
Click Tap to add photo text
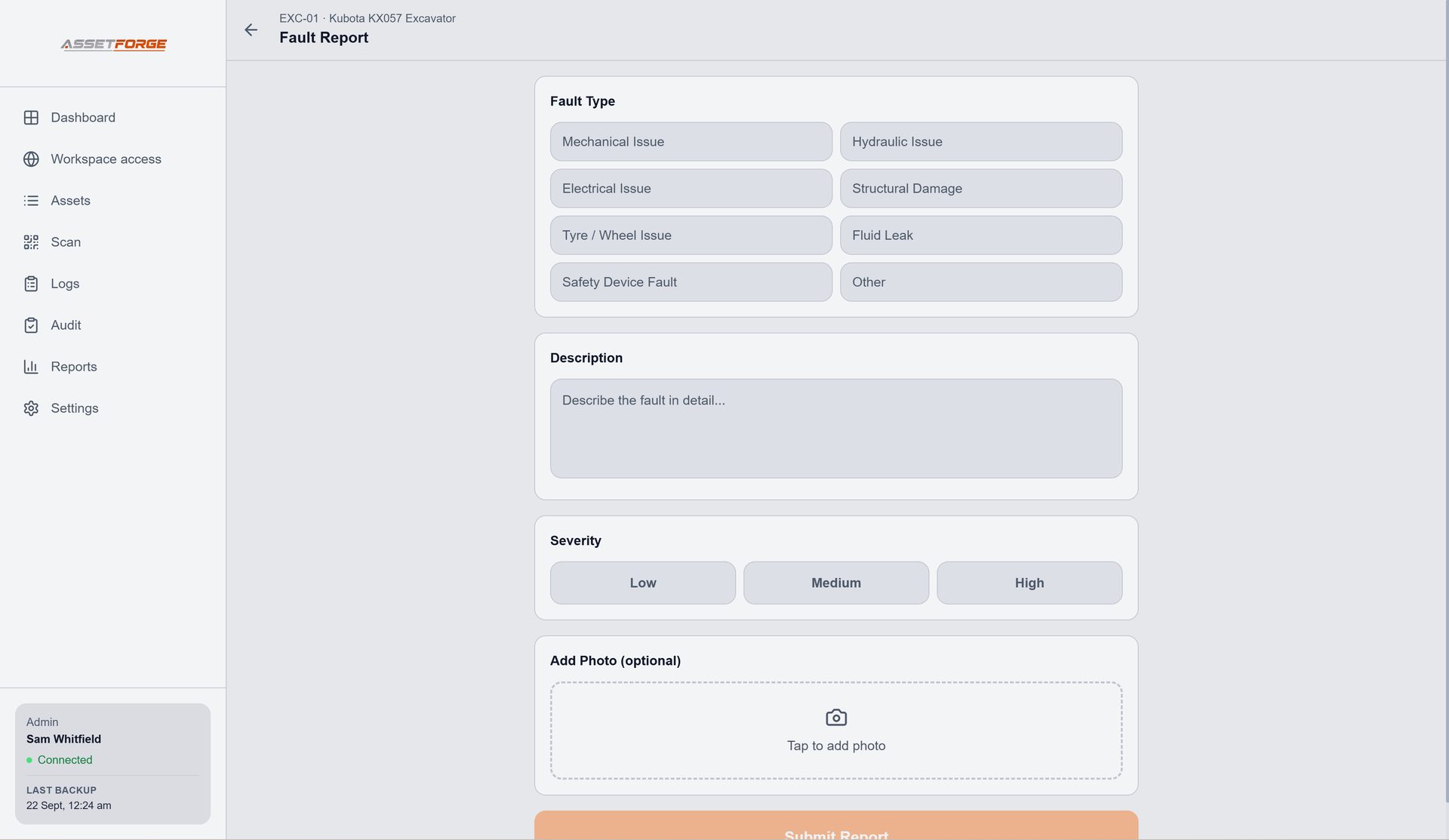[836, 746]
